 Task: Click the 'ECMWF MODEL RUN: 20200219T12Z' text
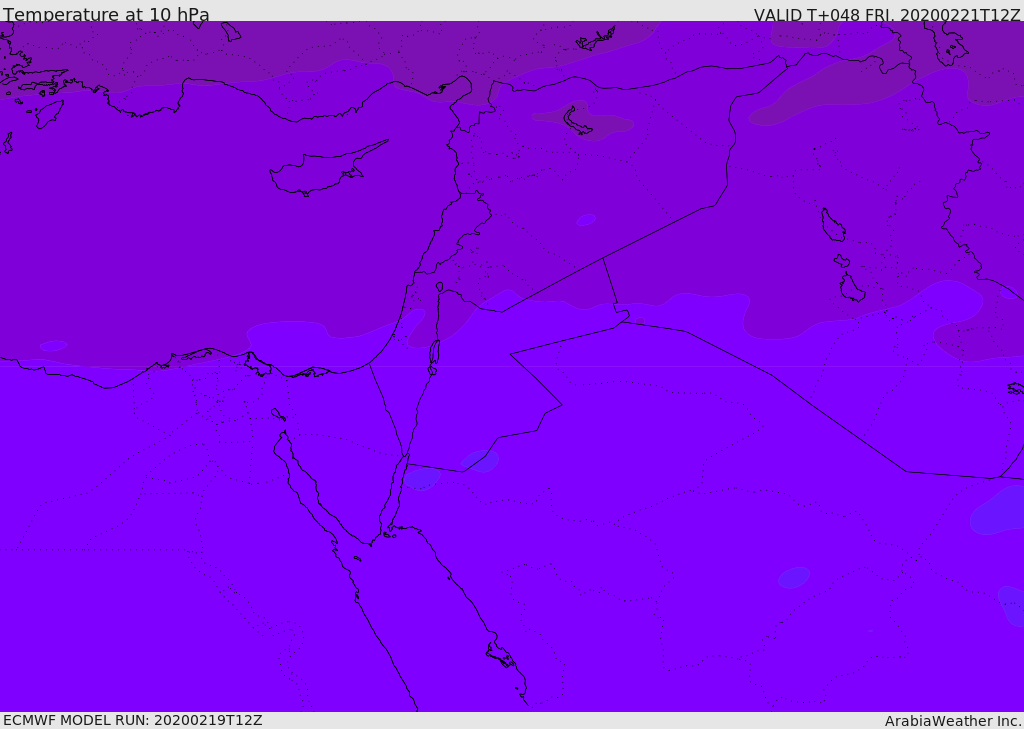(133, 720)
